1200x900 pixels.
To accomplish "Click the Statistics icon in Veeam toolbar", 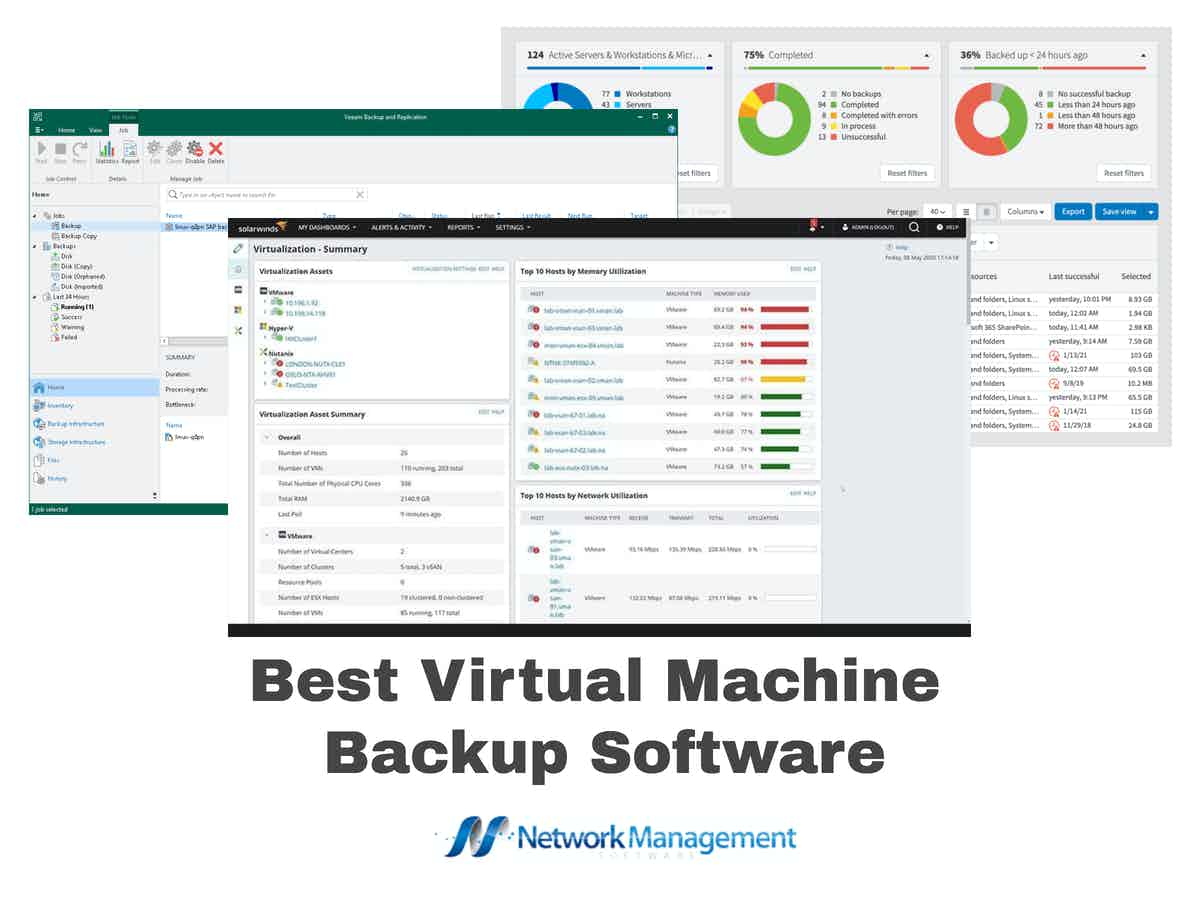I will (x=107, y=150).
